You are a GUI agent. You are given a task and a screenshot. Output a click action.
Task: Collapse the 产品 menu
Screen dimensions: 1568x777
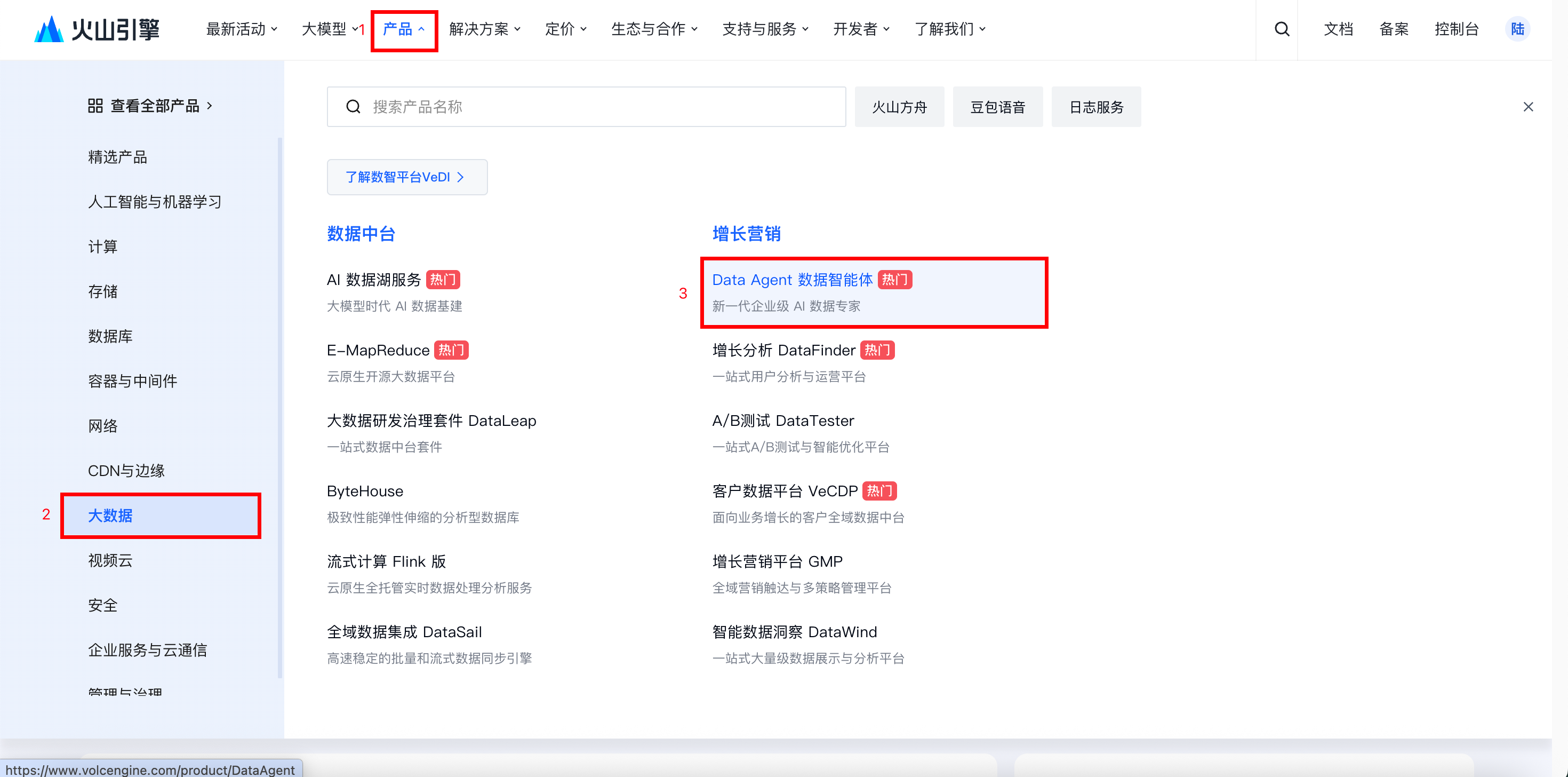click(x=404, y=29)
